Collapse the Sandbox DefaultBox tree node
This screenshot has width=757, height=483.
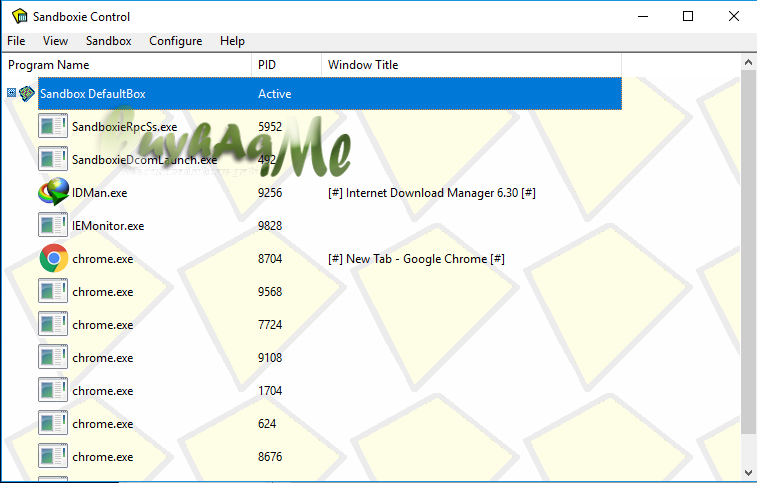pos(12,92)
